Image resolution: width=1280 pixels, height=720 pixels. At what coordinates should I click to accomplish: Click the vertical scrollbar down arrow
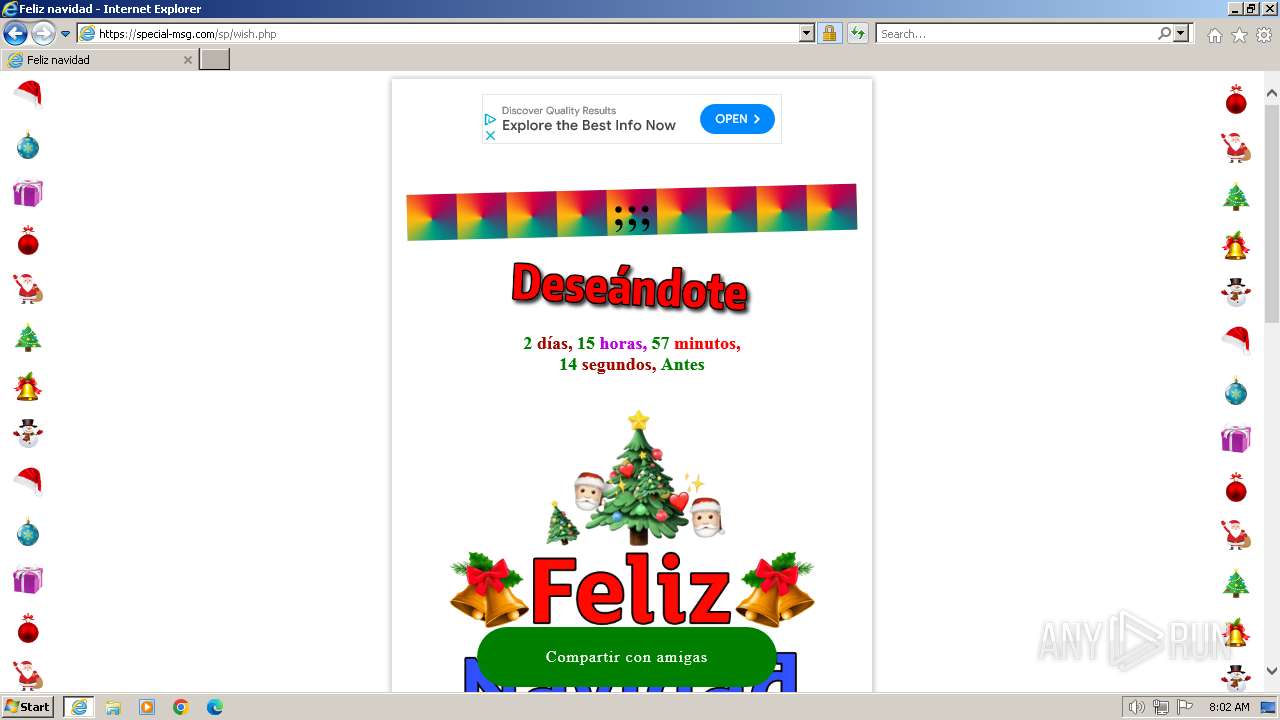tap(1272, 671)
